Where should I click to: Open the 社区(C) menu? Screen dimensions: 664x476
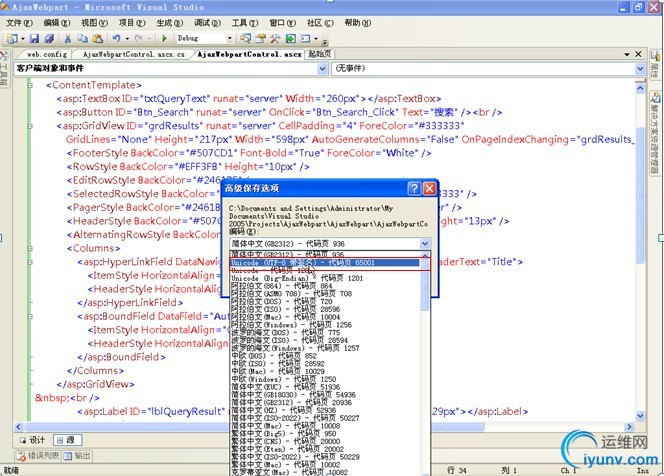click(x=320, y=23)
